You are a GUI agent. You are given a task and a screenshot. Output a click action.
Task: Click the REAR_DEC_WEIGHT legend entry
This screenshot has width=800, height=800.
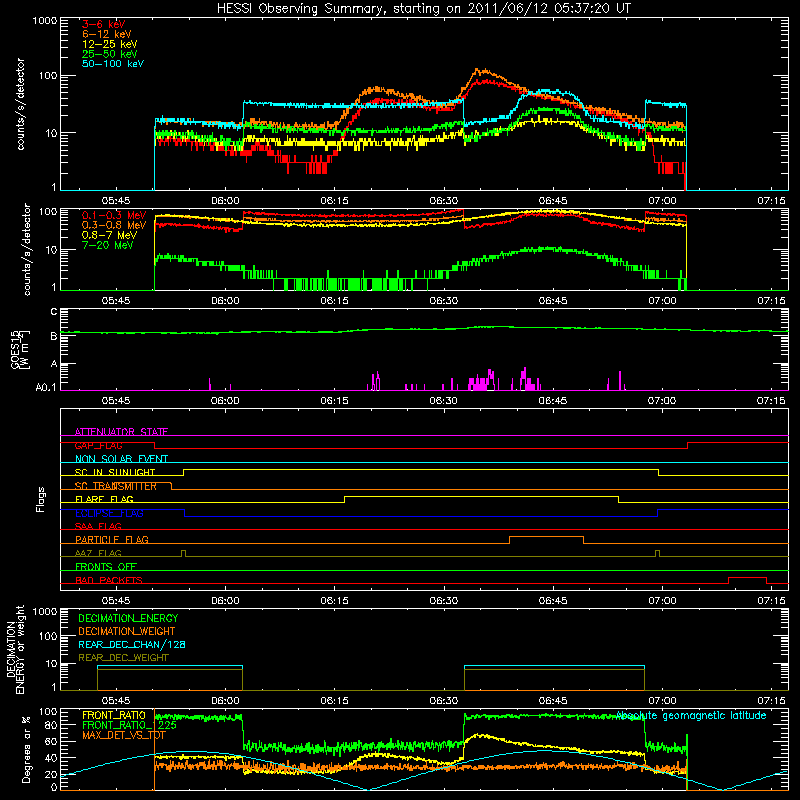point(123,658)
